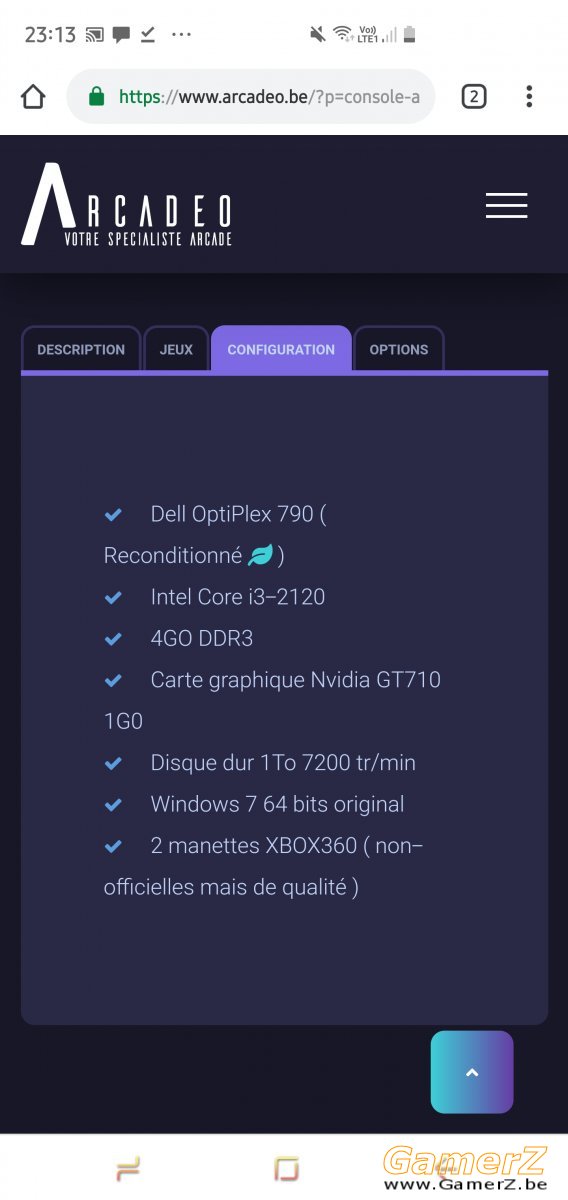
Task: Open the Jeux tab
Action: (176, 349)
